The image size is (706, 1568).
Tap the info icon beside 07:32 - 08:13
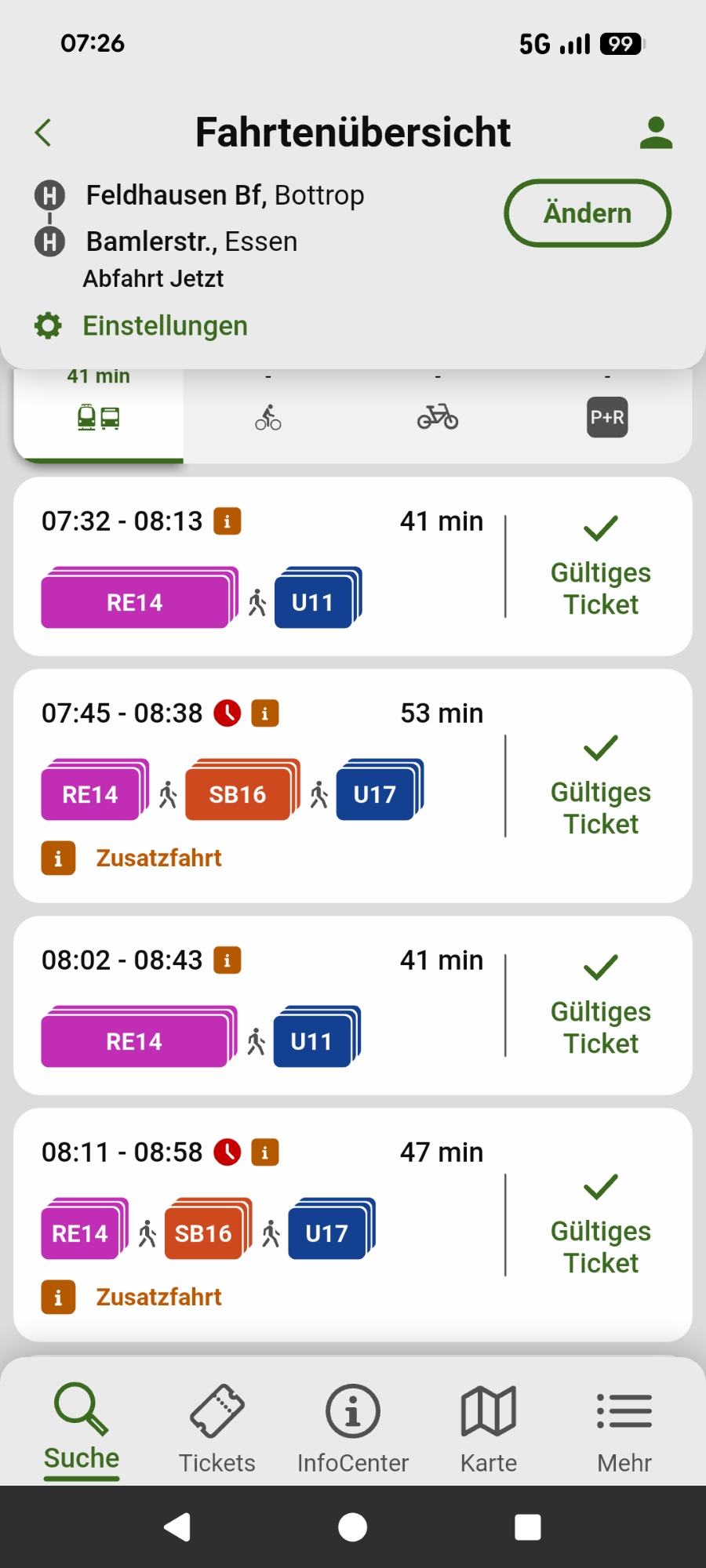pyautogui.click(x=227, y=521)
